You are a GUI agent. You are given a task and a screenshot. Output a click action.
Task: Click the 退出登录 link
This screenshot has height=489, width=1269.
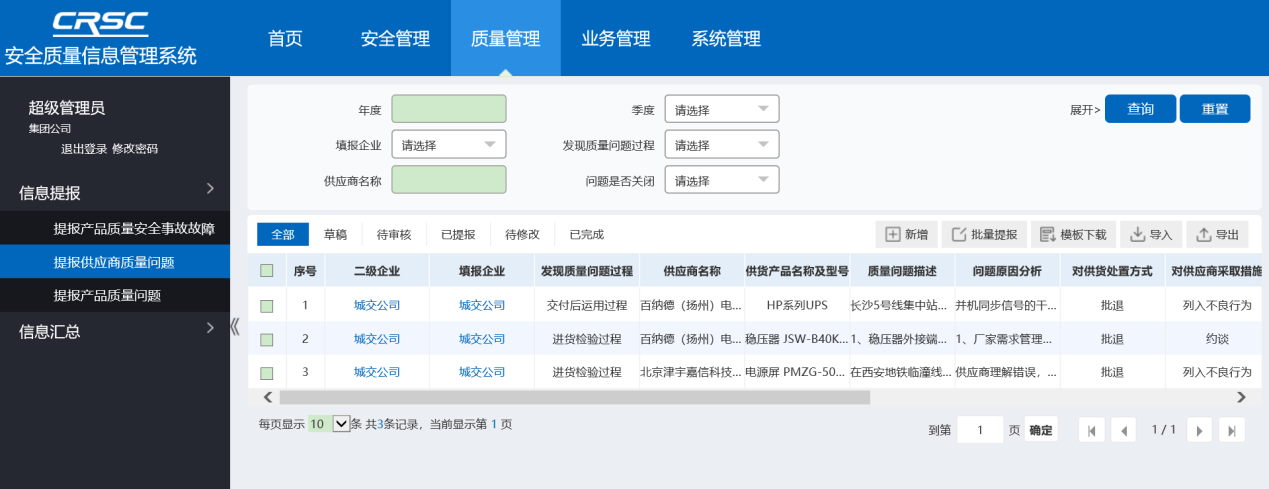84,149
